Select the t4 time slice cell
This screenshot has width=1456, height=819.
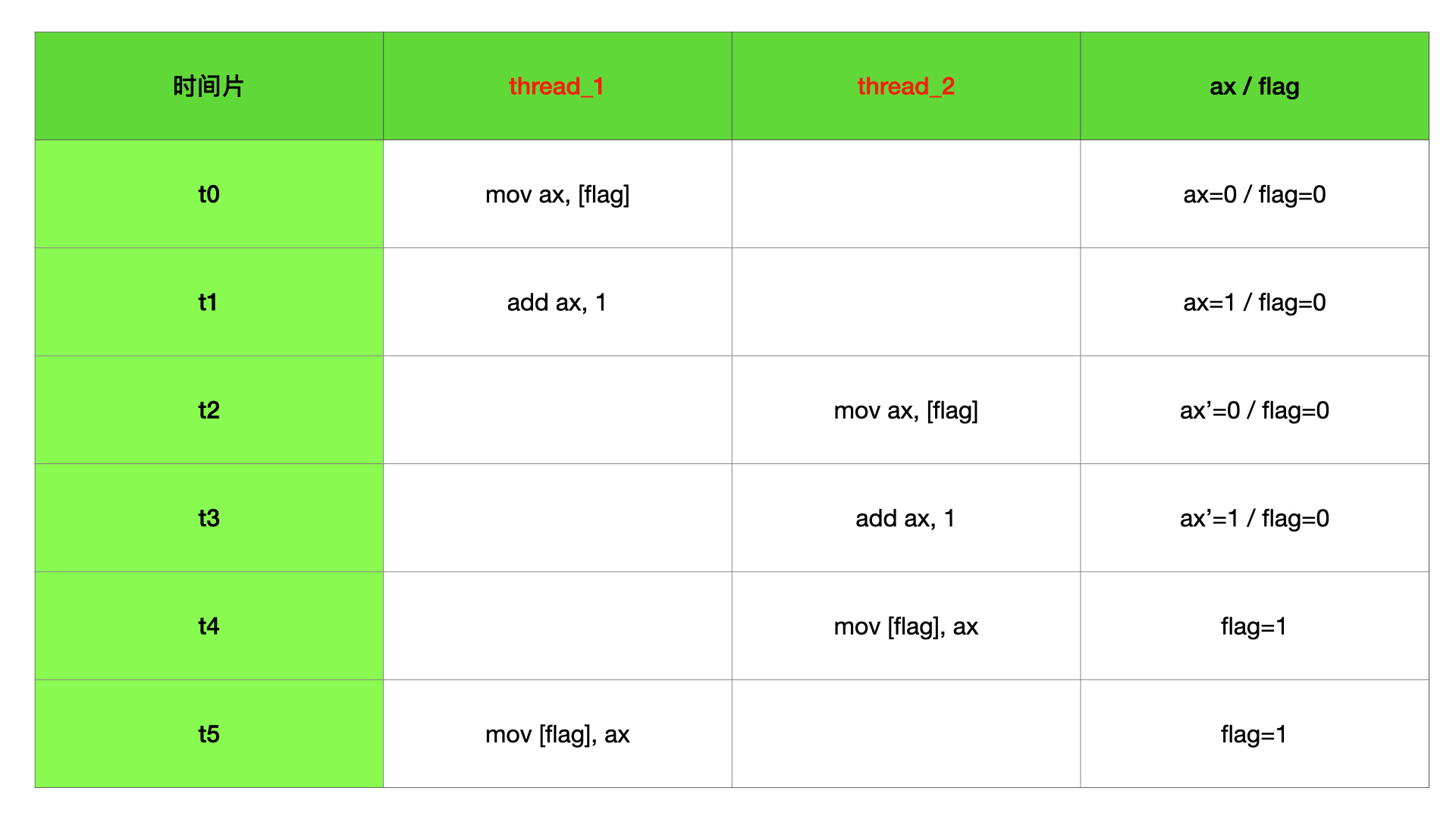pos(209,626)
